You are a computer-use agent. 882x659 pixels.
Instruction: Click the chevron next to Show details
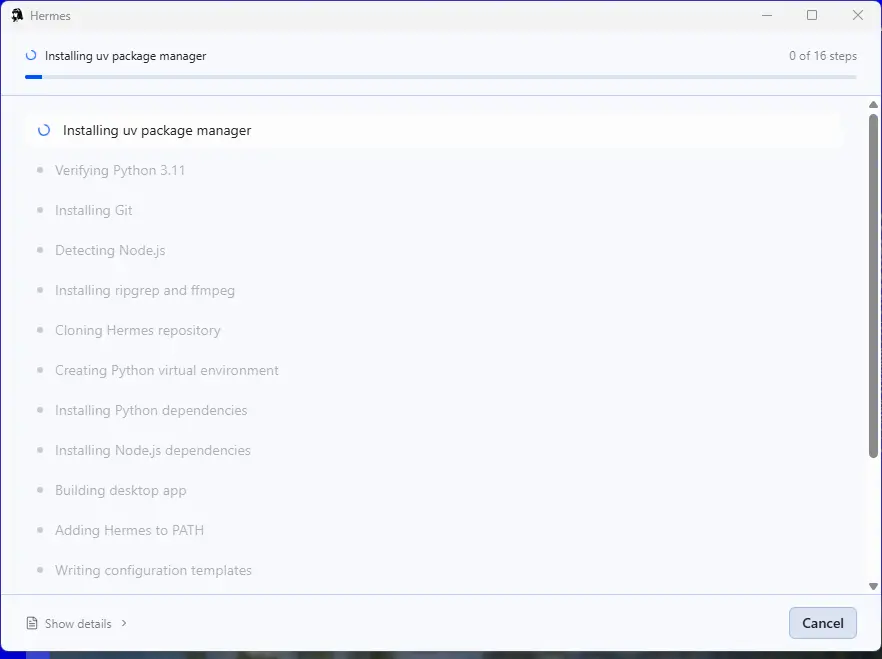tap(124, 623)
